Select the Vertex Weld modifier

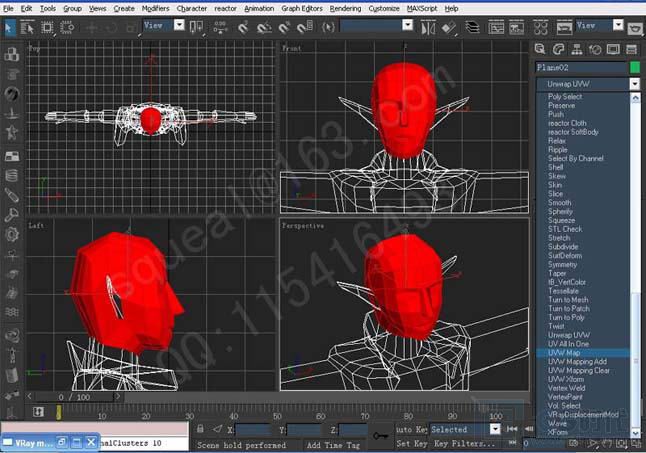click(x=583, y=388)
